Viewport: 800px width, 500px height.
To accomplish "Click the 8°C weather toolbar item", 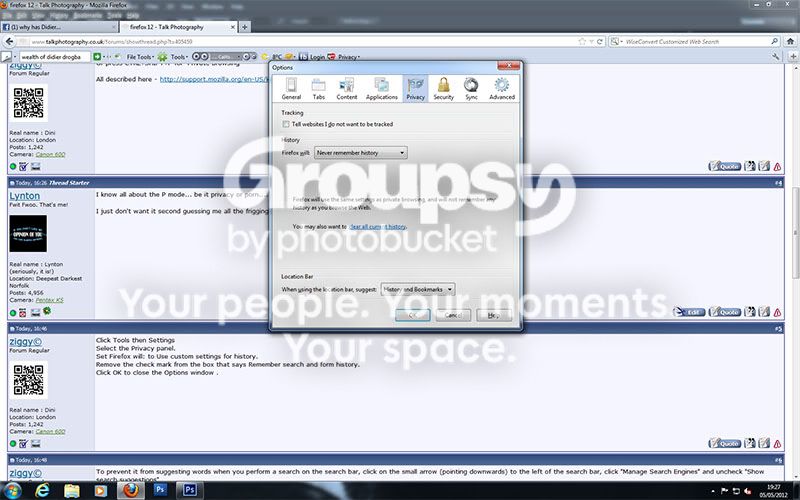I will click(277, 57).
